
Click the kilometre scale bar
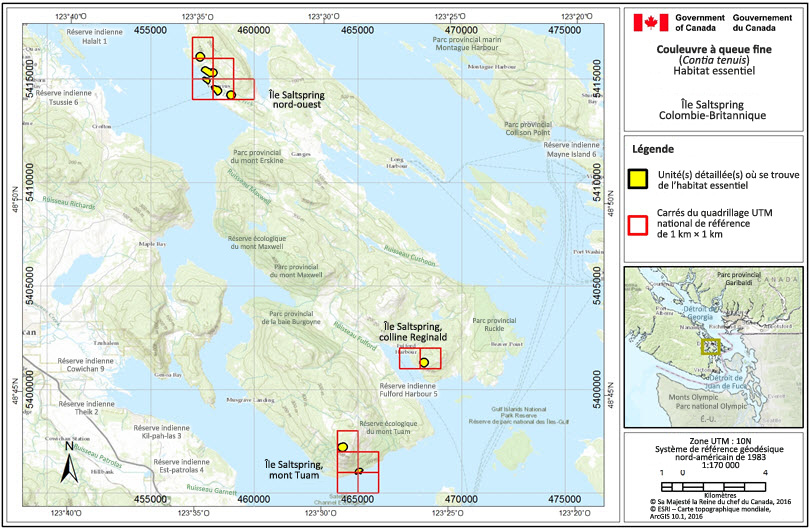(x=711, y=483)
